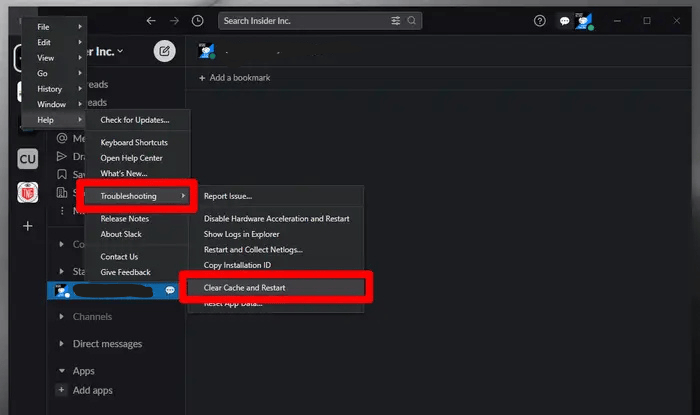This screenshot has height=415, width=700.
Task: Add a workspace with plus icon
Action: pos(28,226)
